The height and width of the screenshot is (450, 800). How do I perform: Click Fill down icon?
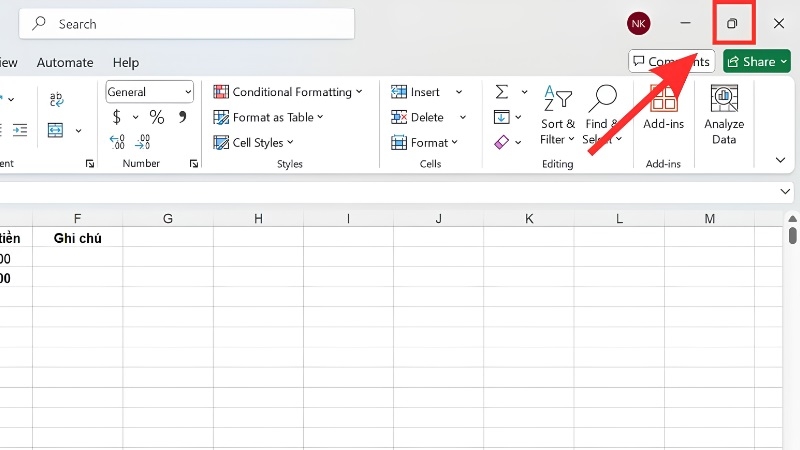coord(502,117)
